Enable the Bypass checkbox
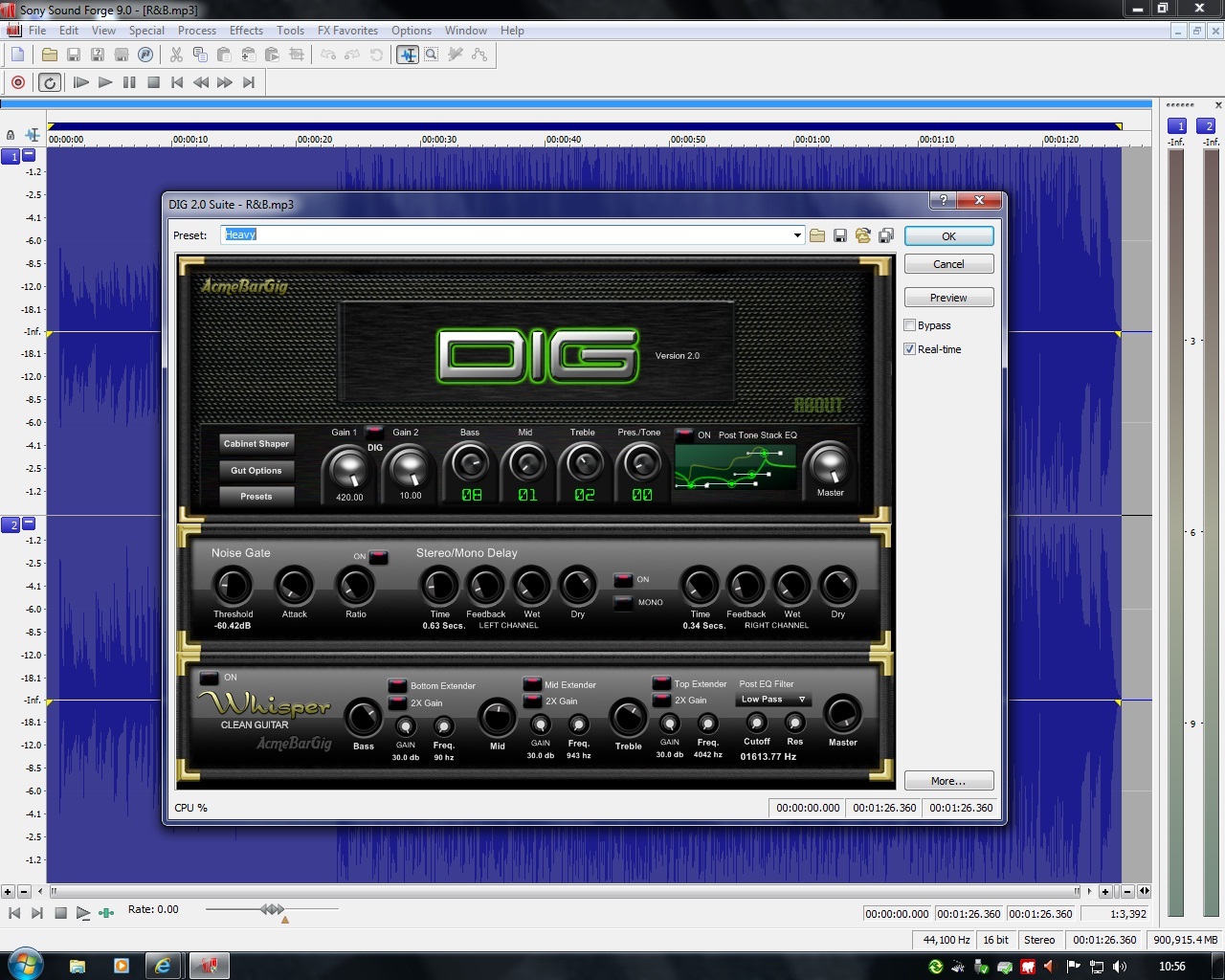 point(910,325)
